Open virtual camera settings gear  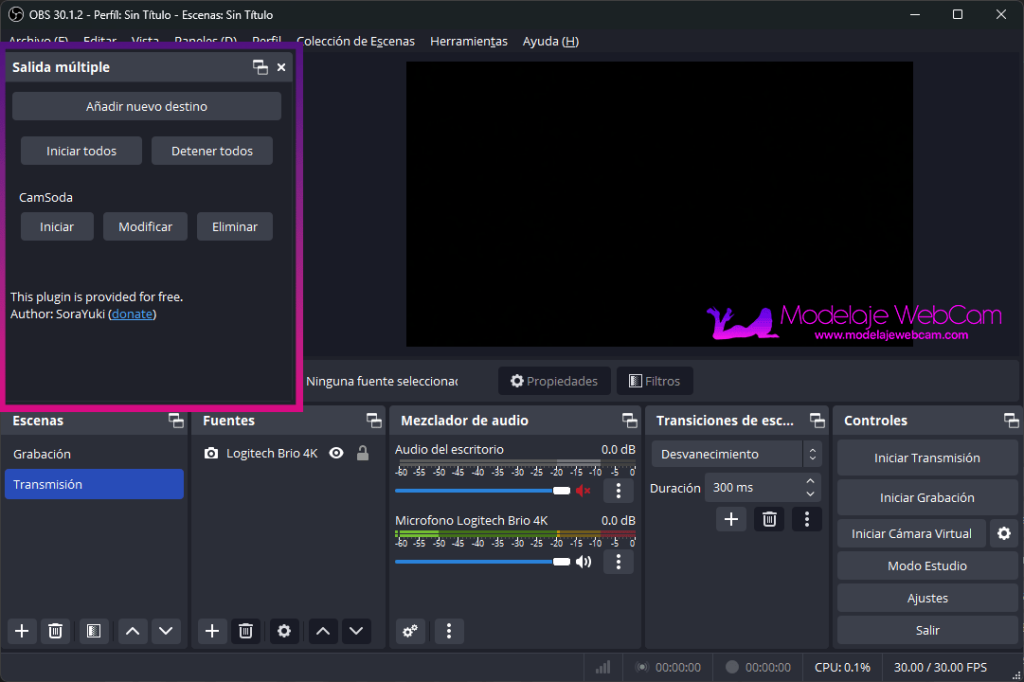click(1004, 534)
